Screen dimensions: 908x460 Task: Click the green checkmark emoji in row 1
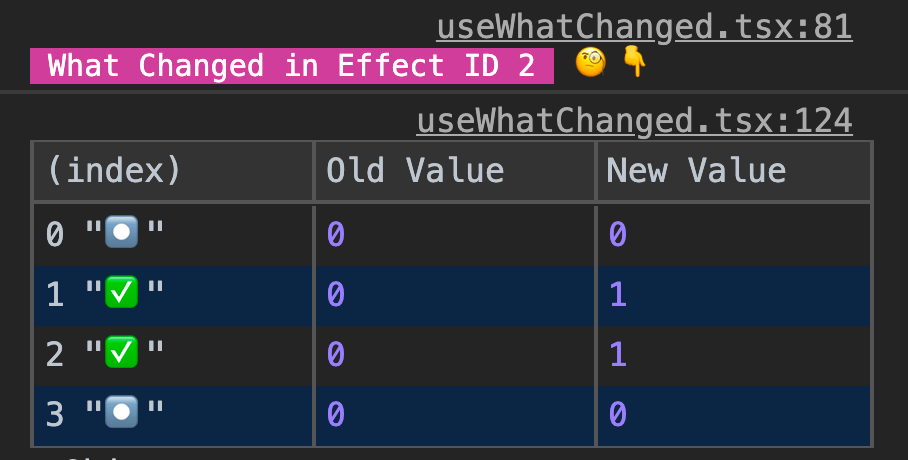point(122,292)
